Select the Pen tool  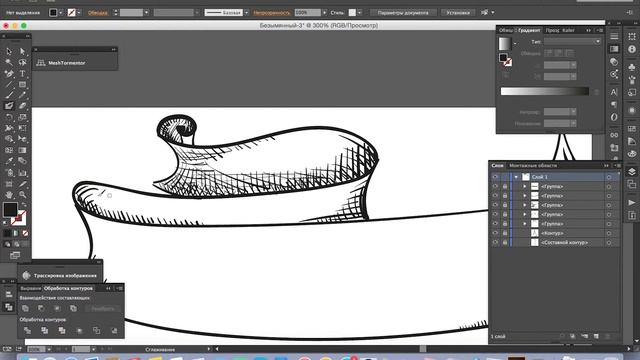(x=9, y=73)
